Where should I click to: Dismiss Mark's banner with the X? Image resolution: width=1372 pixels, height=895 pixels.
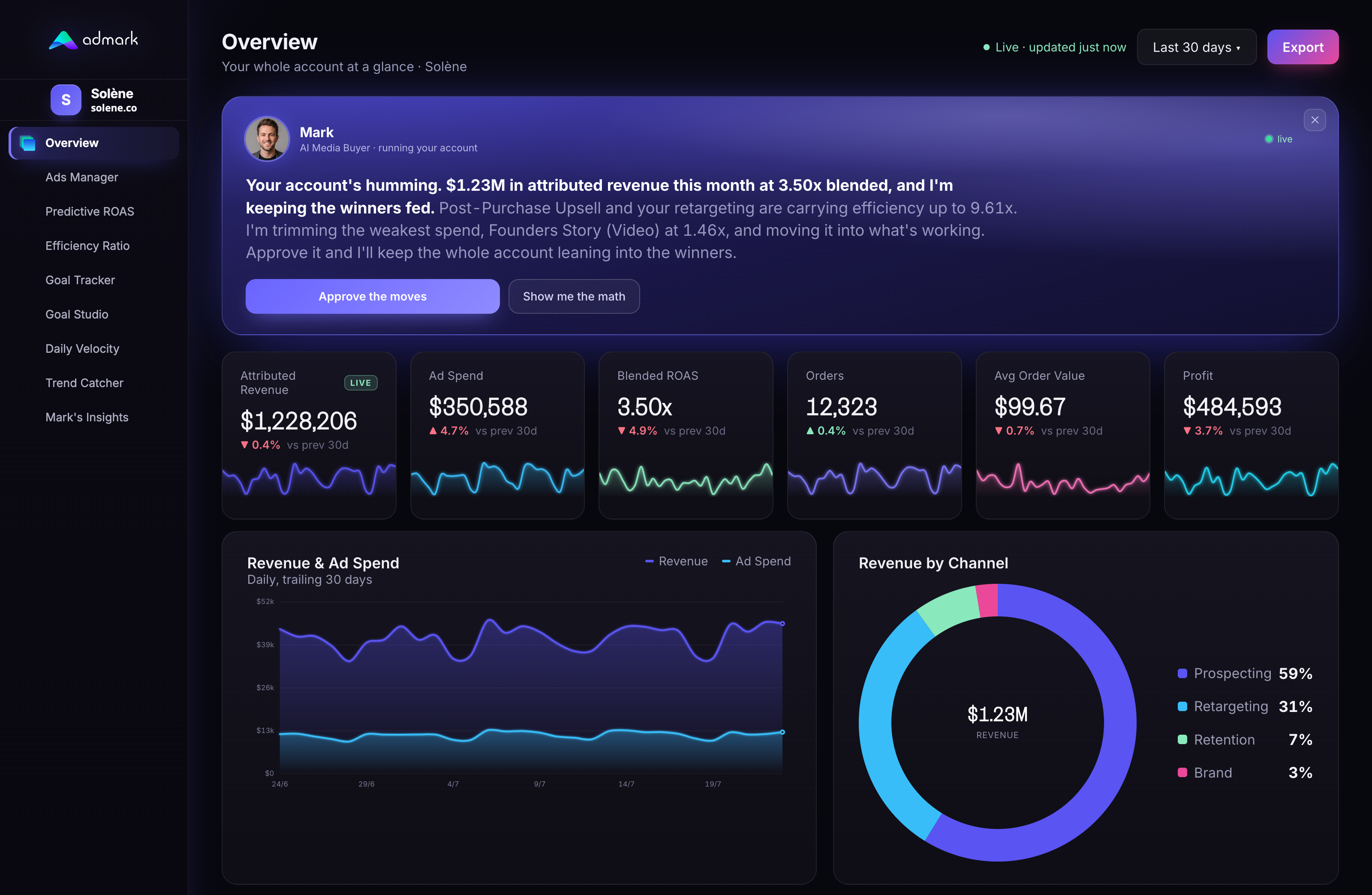click(1315, 120)
